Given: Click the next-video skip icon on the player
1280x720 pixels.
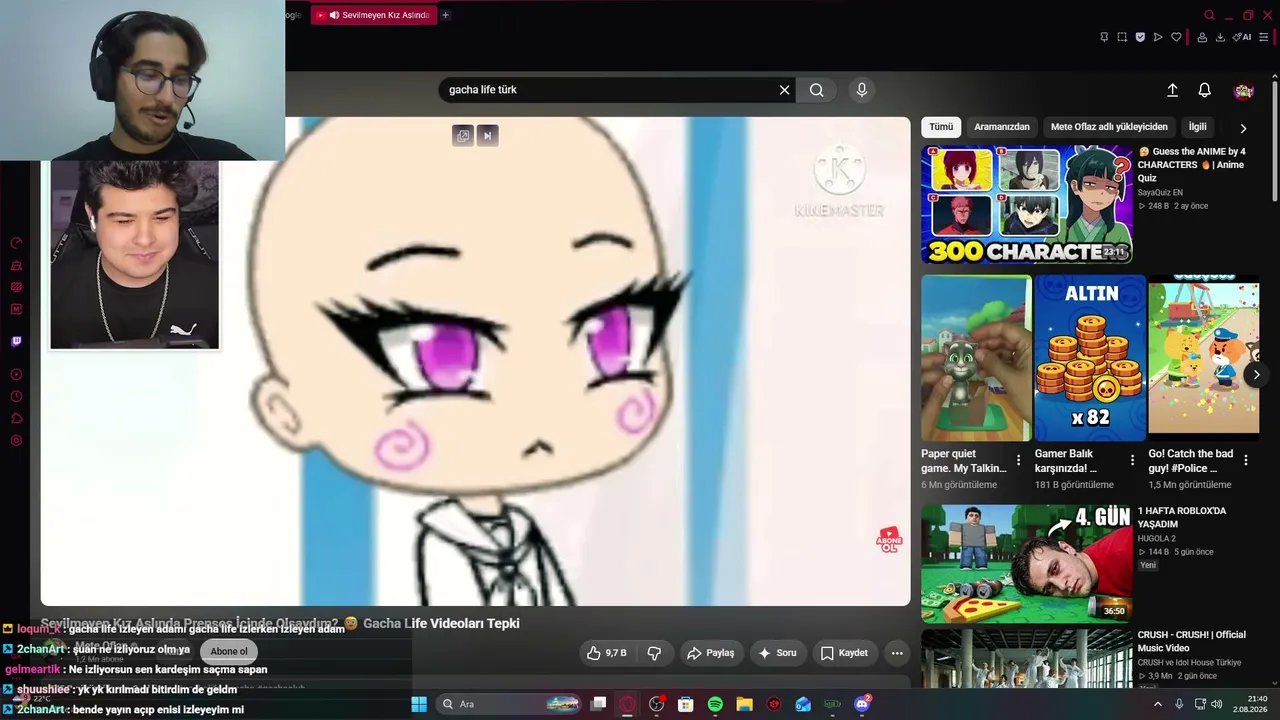Looking at the screenshot, I should point(488,136).
